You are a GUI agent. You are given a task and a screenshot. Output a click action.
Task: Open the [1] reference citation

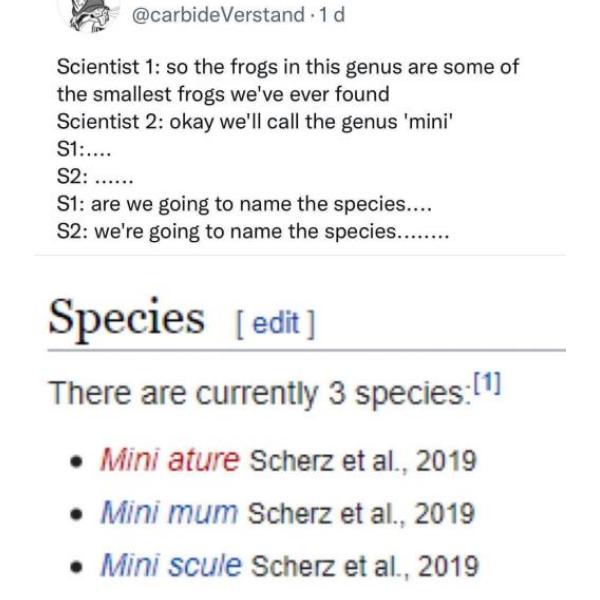[487, 382]
